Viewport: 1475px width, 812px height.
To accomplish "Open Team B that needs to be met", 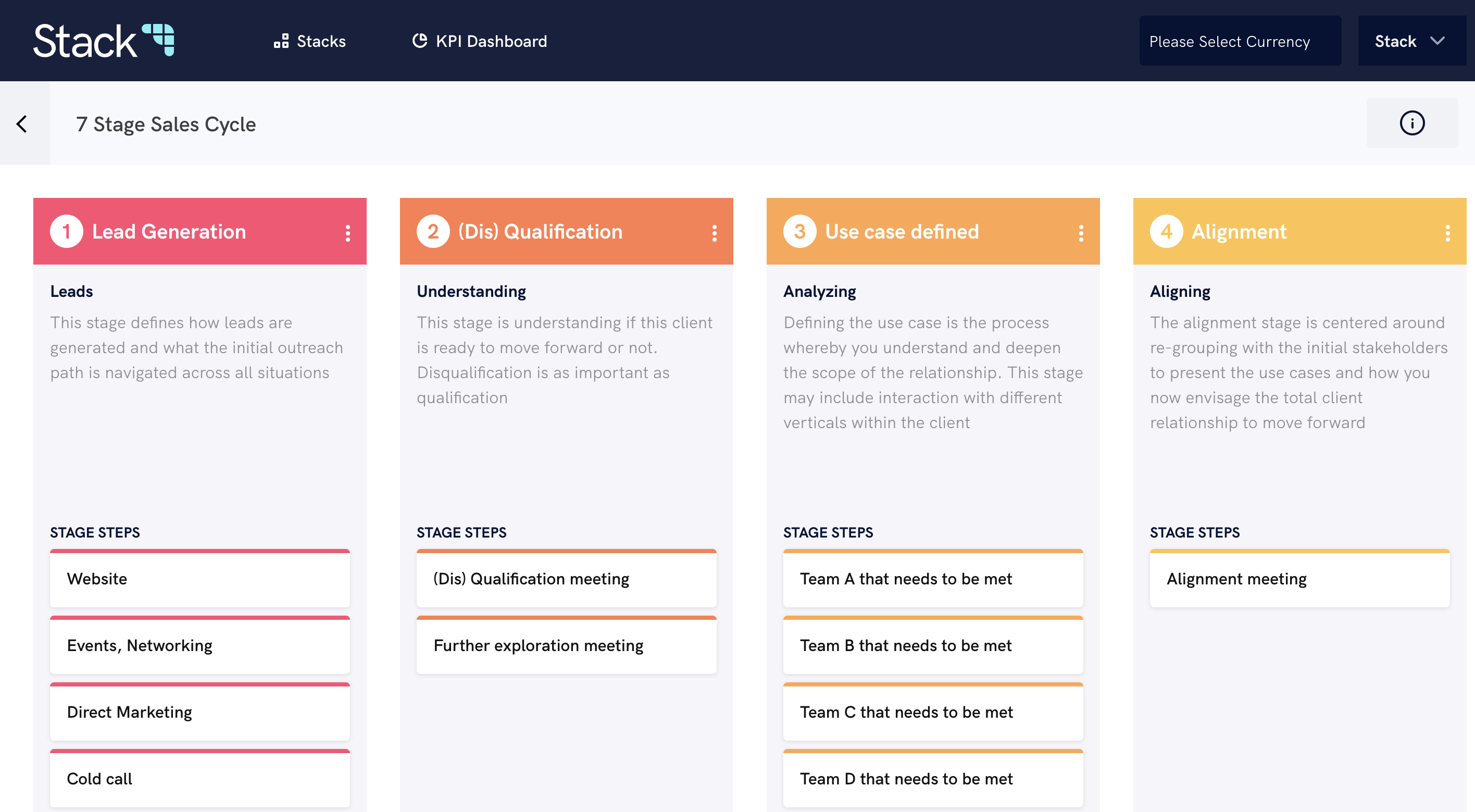I will (x=932, y=646).
